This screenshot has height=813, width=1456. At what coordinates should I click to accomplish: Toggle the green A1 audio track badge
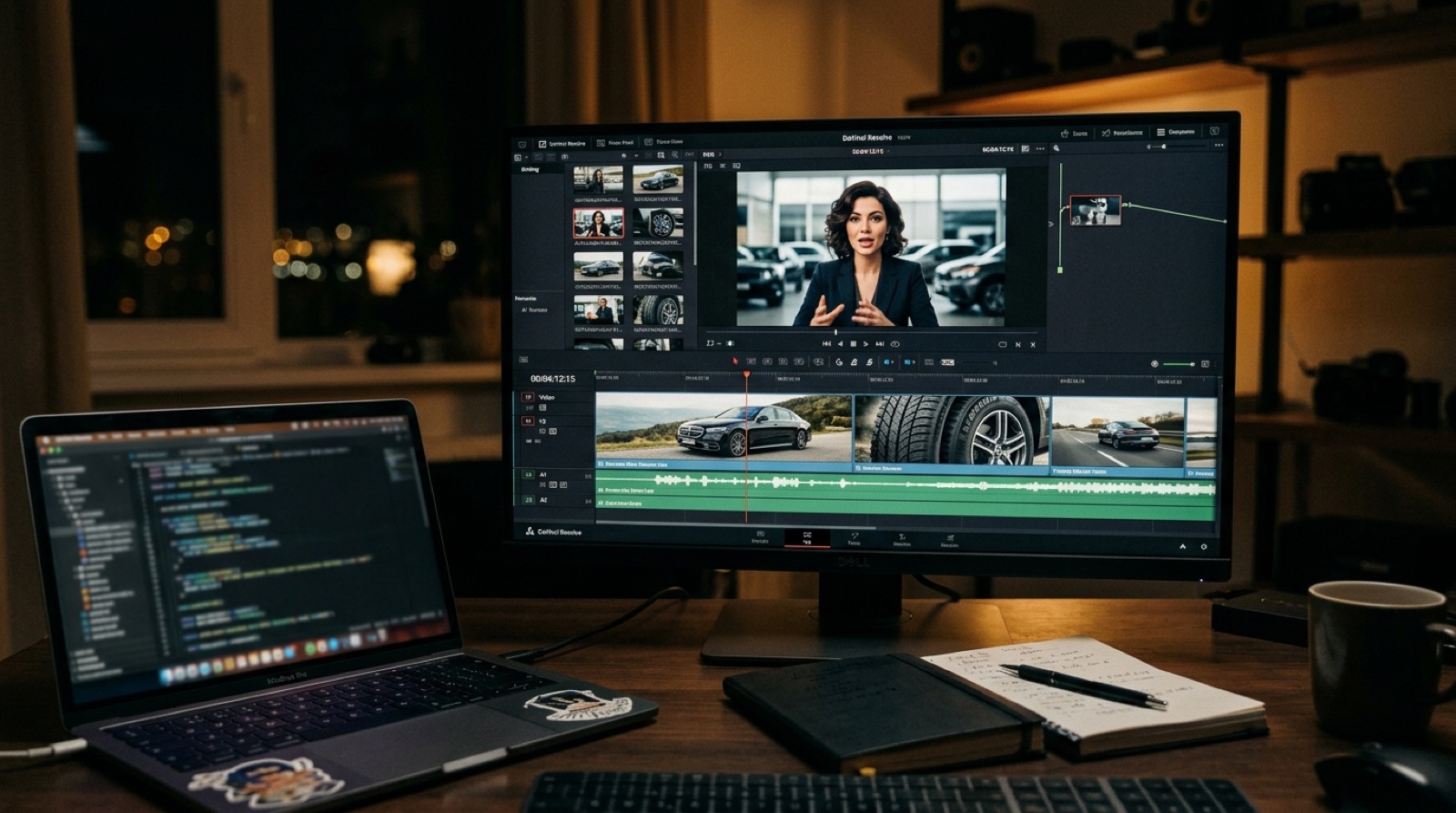pos(529,474)
